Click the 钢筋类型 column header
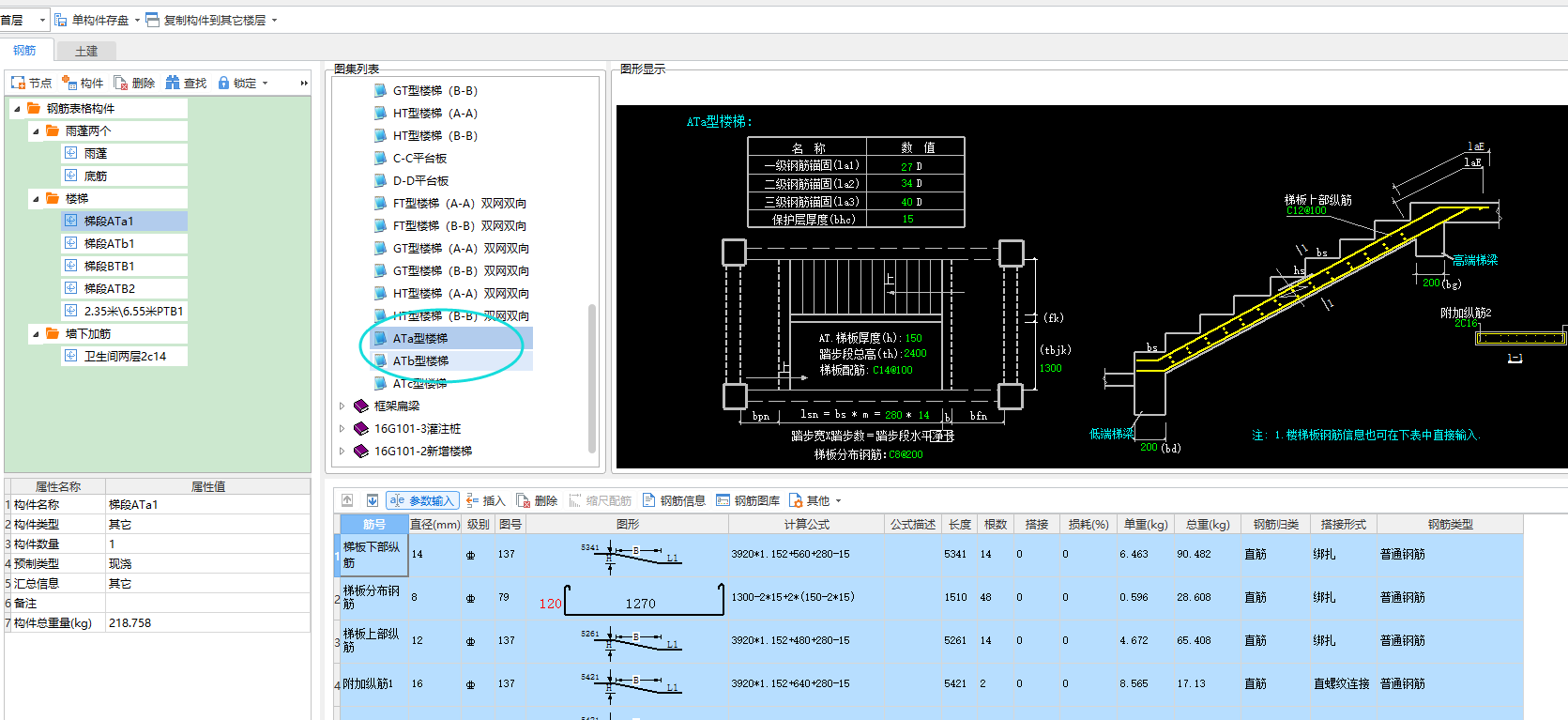Image resolution: width=1568 pixels, height=720 pixels. pos(1450,524)
